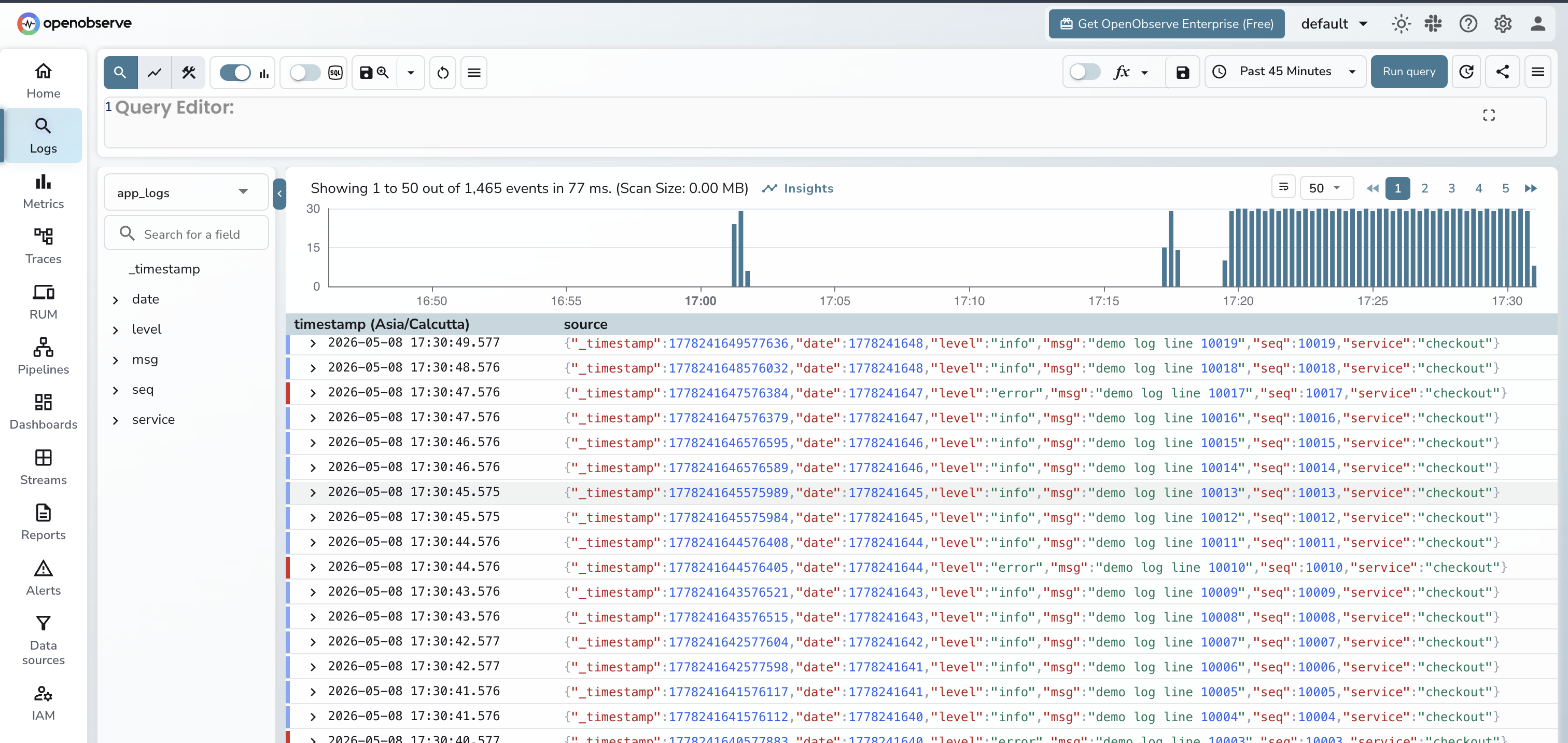The image size is (1568, 743).
Task: Open the app_logs stream dropdown
Action: coord(186,192)
